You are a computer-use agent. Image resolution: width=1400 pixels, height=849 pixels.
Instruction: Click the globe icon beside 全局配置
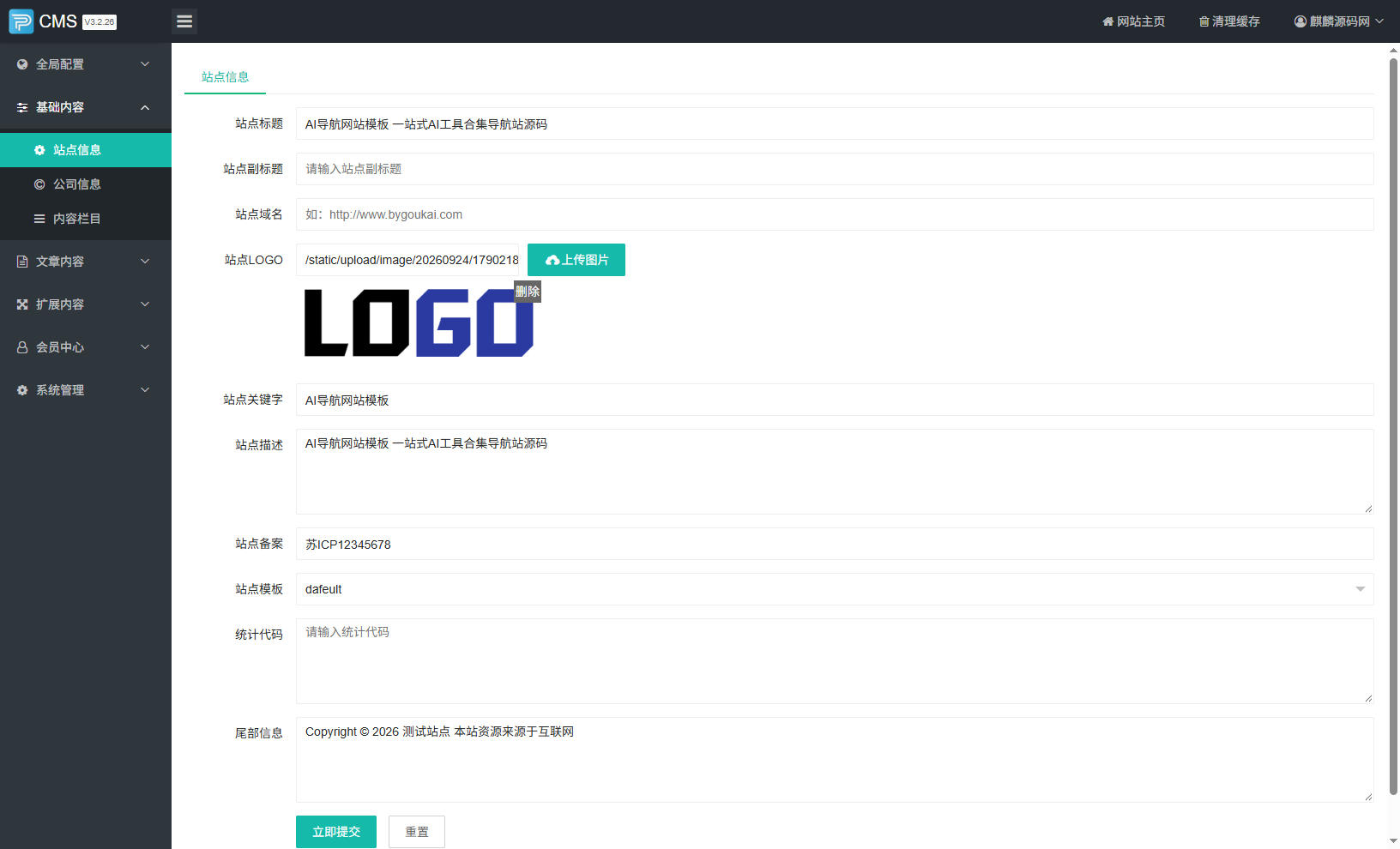point(22,64)
